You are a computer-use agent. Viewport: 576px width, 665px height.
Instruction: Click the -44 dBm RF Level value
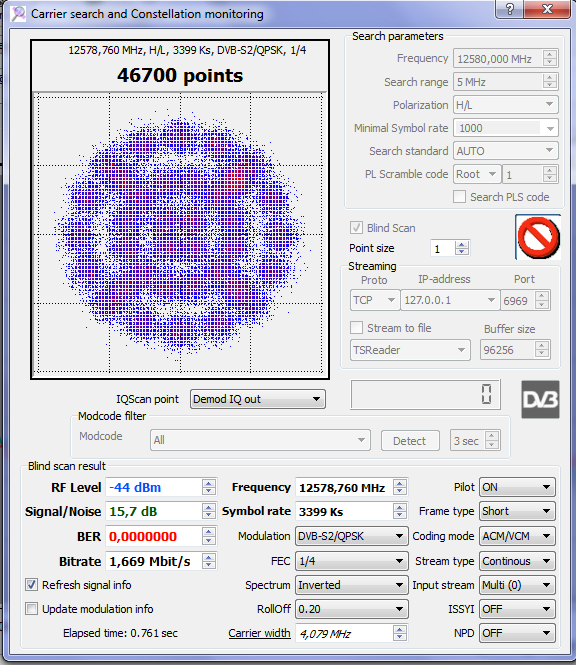[x=135, y=487]
